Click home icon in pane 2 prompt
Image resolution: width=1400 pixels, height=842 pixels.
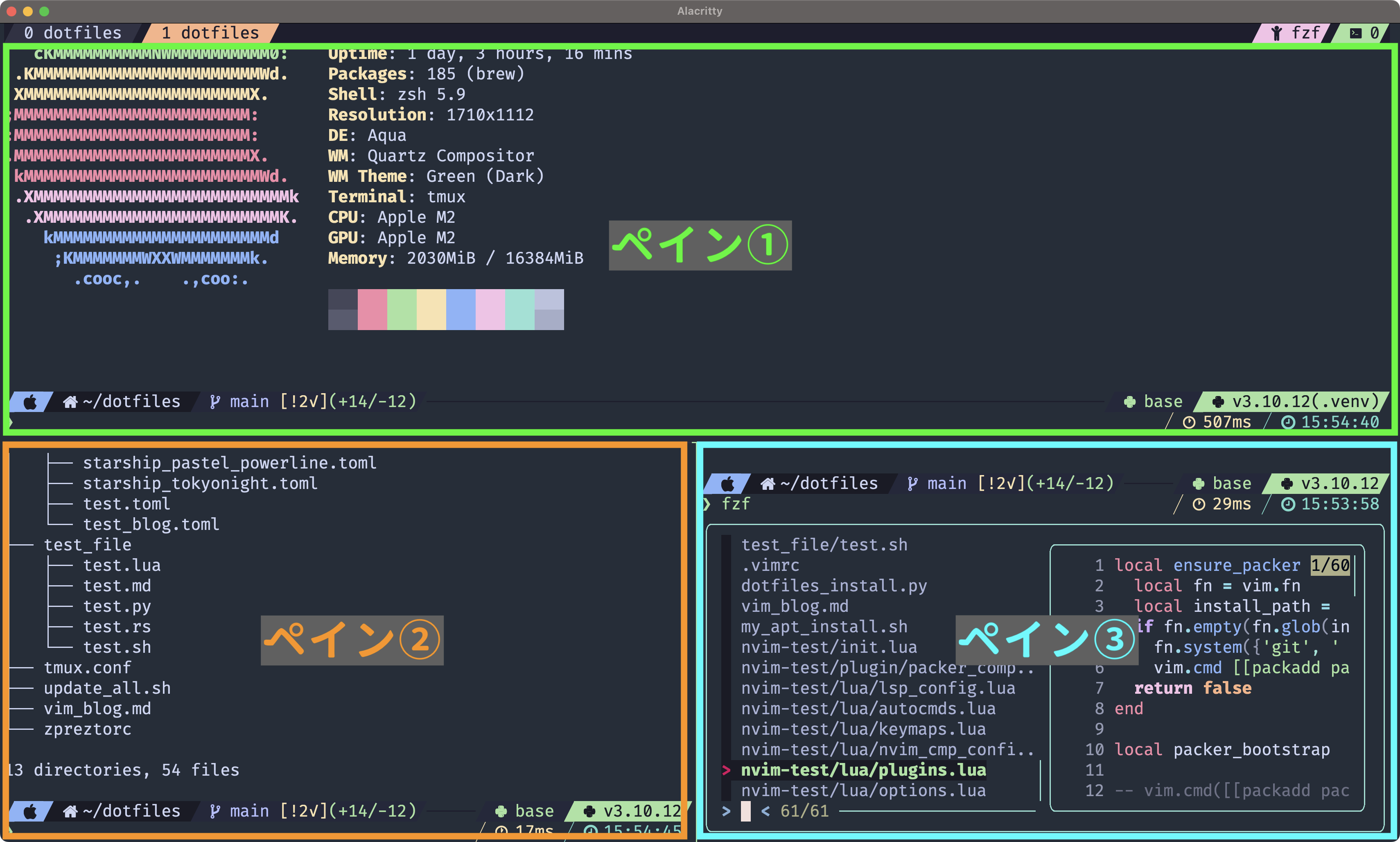click(x=70, y=811)
